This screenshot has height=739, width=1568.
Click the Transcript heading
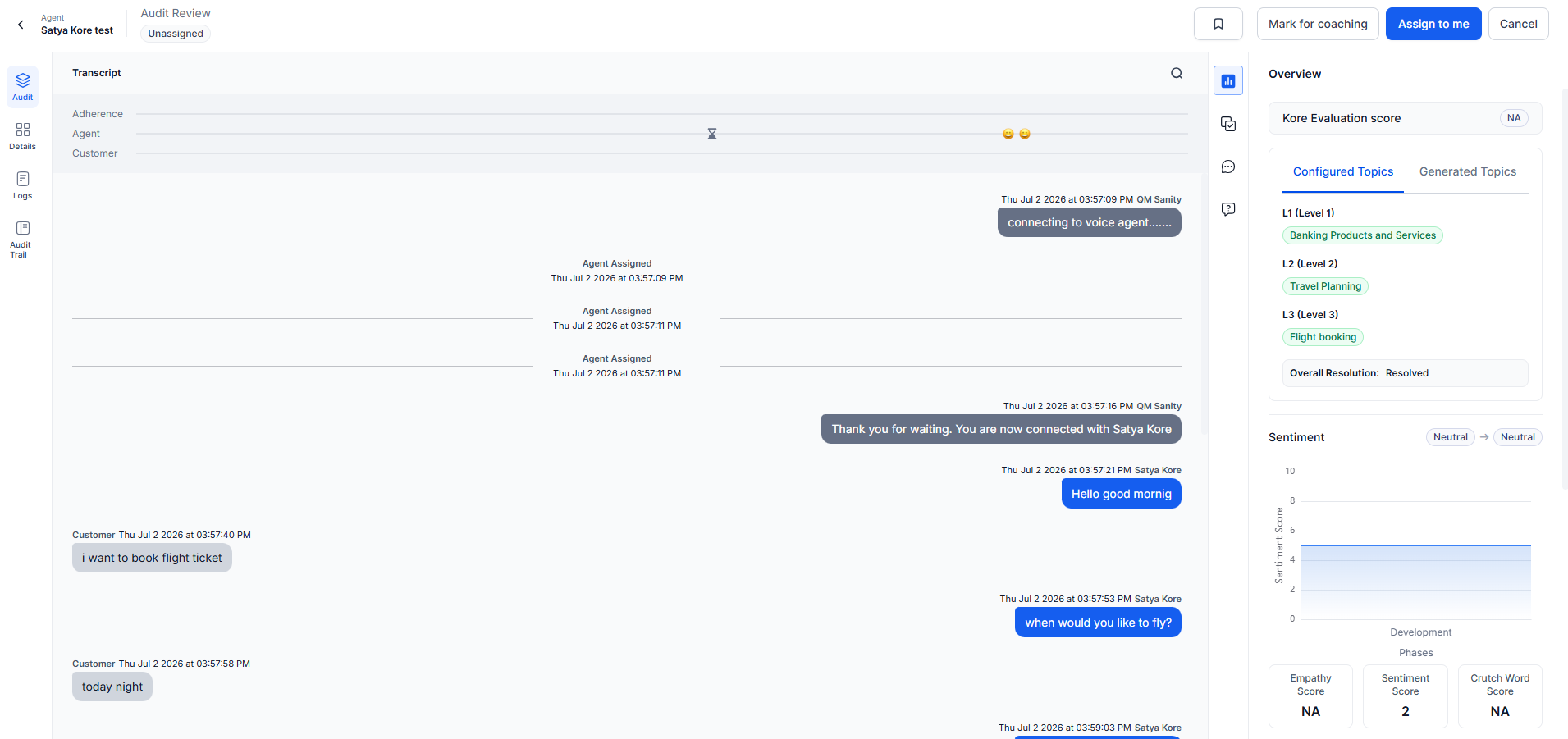tap(97, 73)
